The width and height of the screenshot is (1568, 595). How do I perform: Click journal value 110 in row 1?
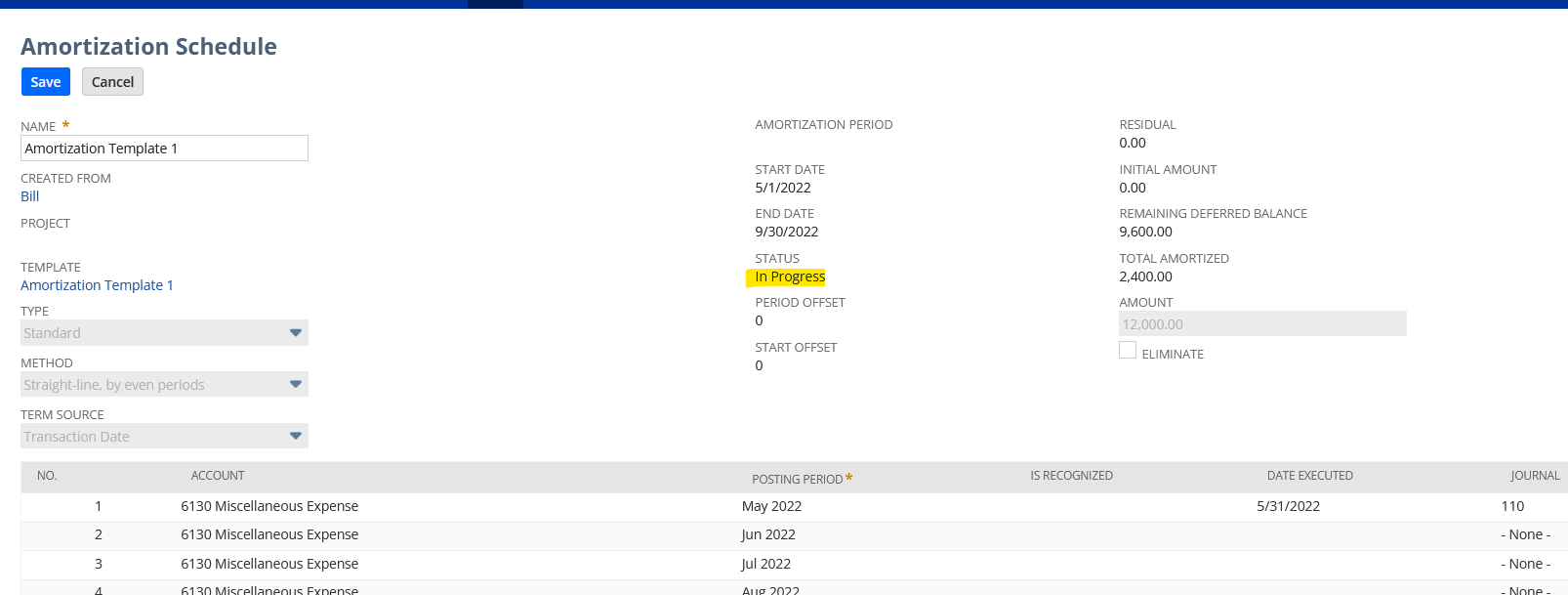[1512, 506]
